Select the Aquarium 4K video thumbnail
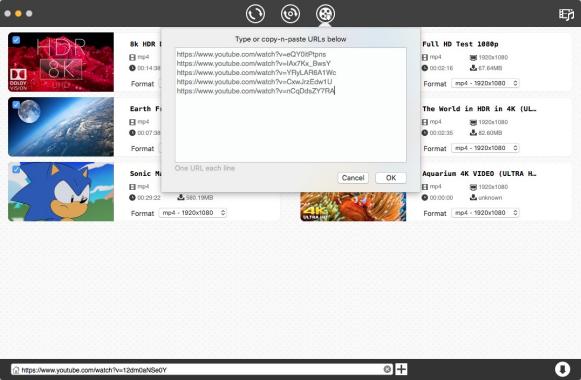This screenshot has width=581, height=380. pos(353,207)
